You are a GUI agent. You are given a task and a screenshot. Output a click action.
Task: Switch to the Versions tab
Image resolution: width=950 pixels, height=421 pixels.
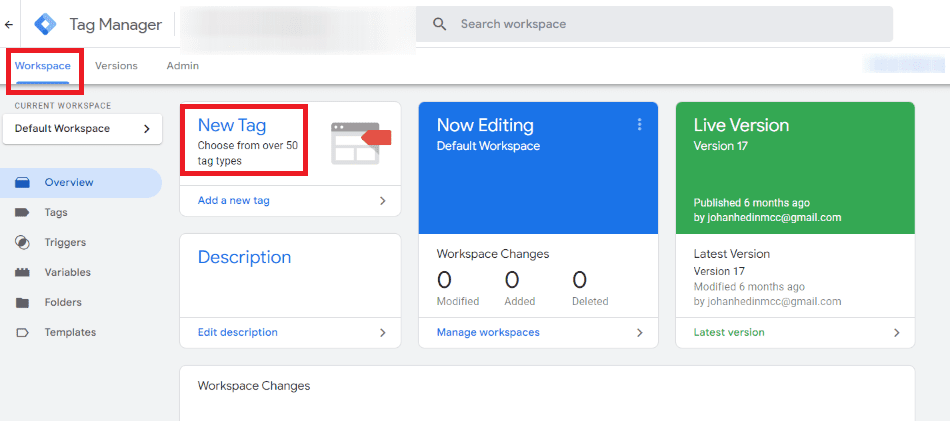(116, 66)
